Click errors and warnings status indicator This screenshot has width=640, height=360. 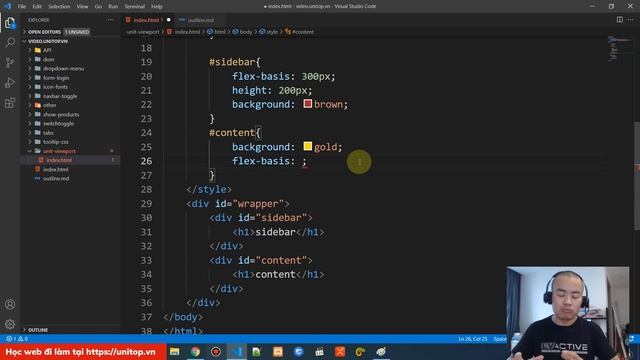click(17, 339)
